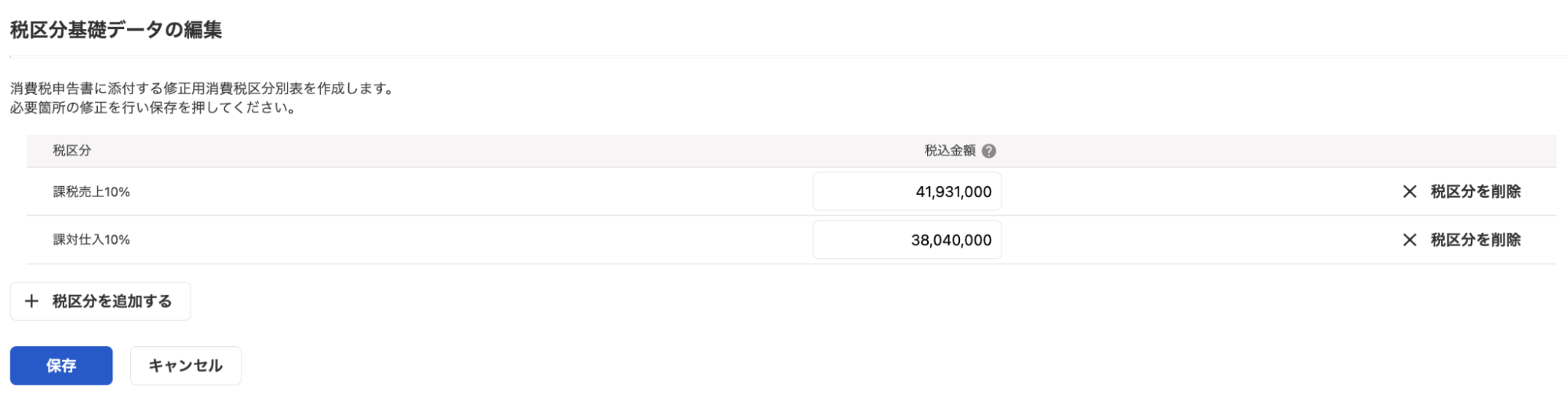The image size is (1568, 394).
Task: Click the 税込金額 column header text
Action: (950, 151)
